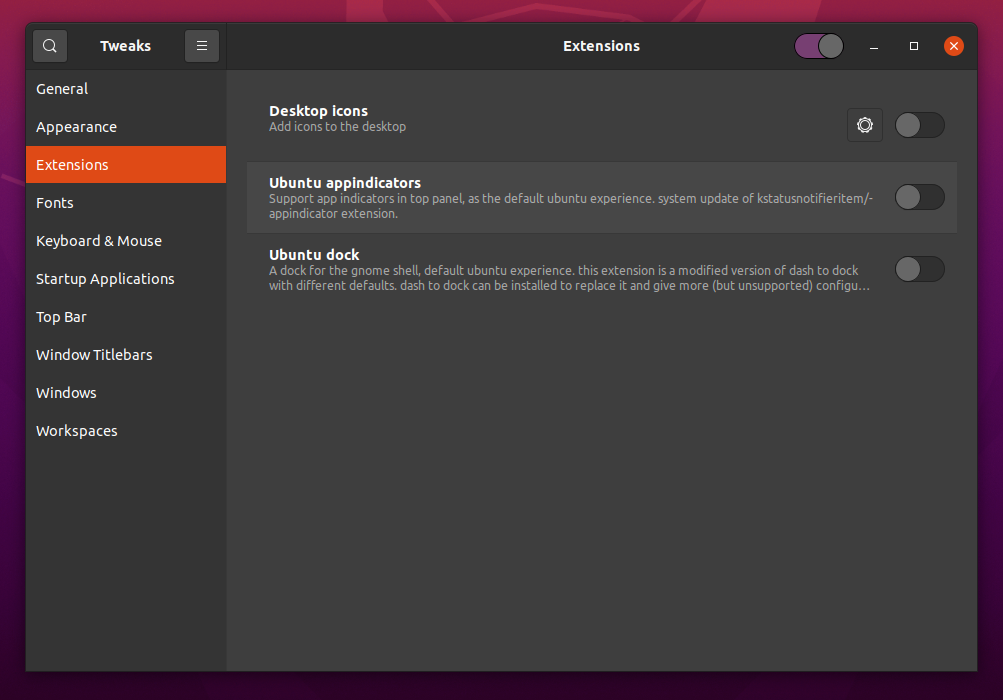The width and height of the screenshot is (1003, 700).
Task: Toggle the global Extensions switch in header
Action: click(819, 46)
